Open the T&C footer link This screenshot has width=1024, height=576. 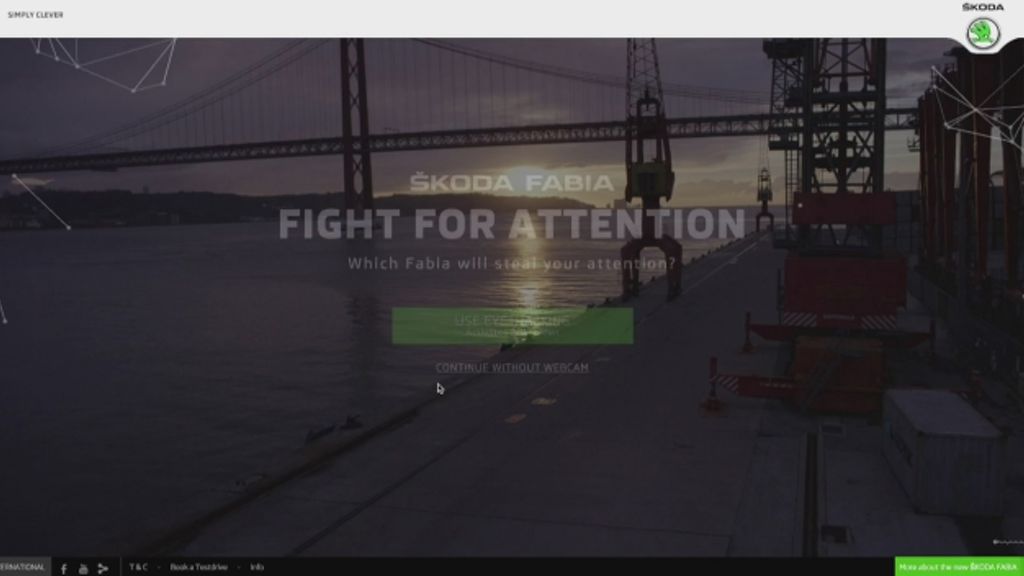[x=138, y=567]
